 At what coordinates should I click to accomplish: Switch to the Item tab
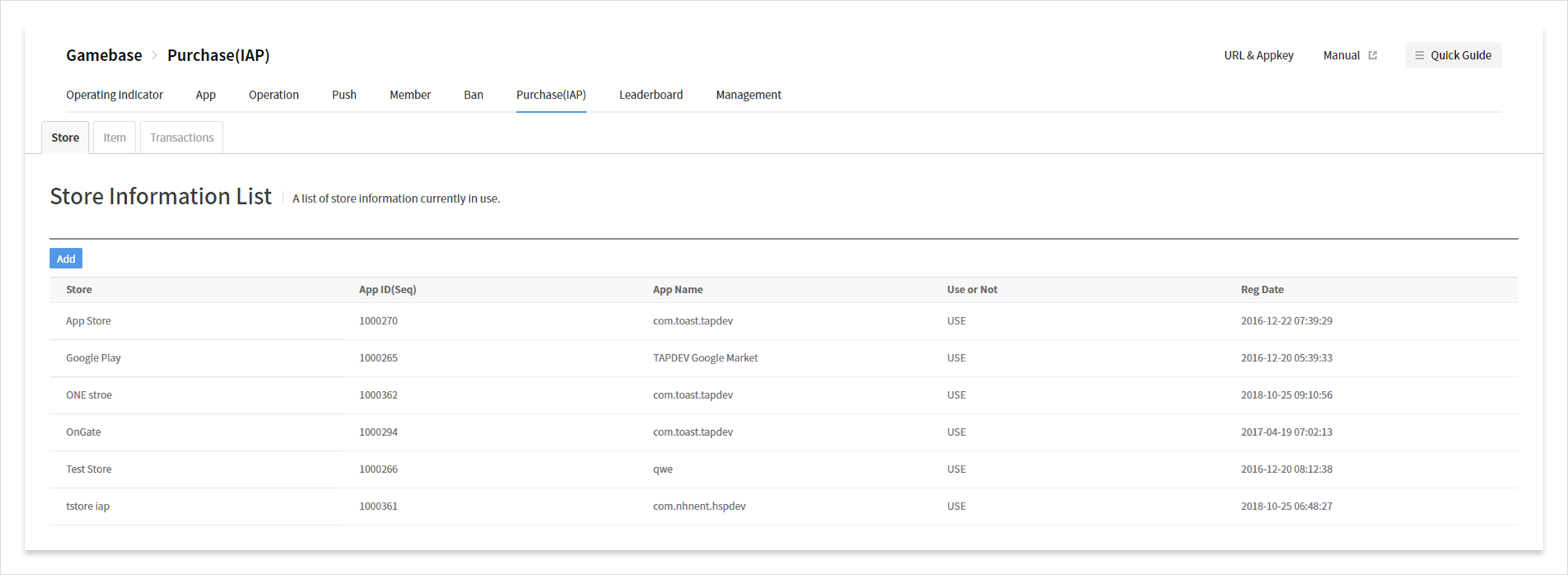click(114, 138)
